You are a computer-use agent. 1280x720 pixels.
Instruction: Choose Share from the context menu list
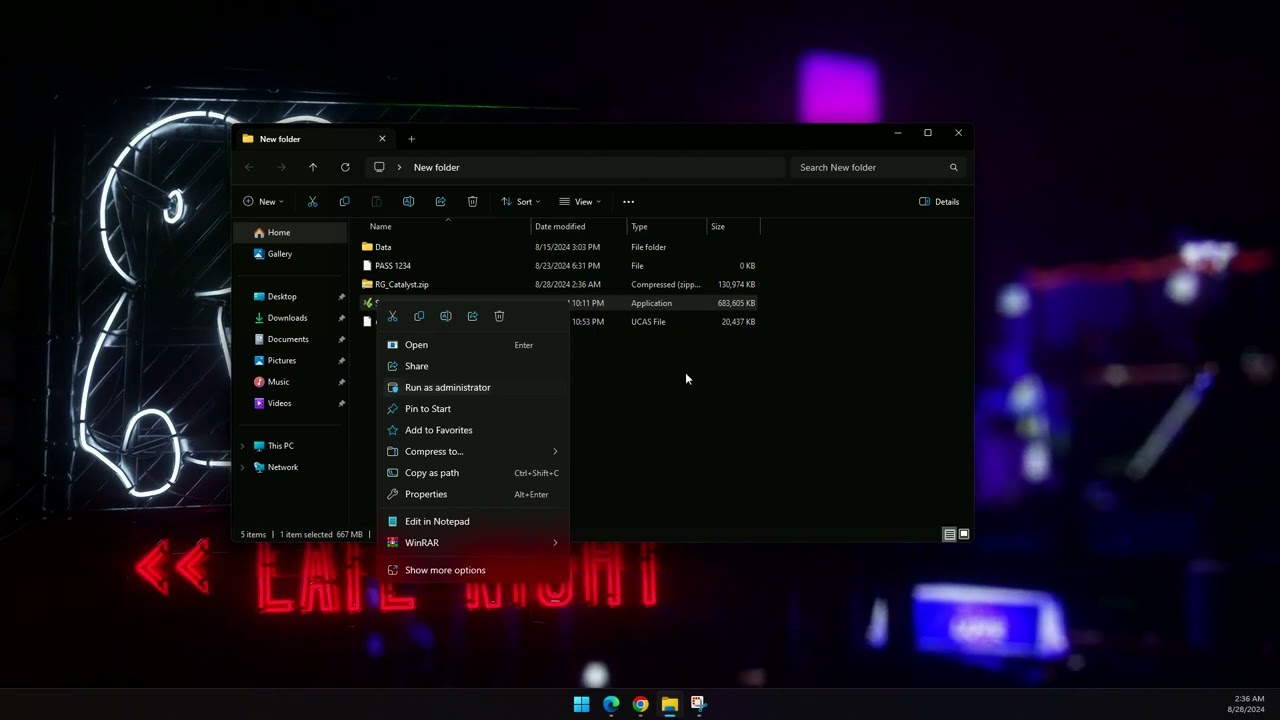[x=473, y=366]
